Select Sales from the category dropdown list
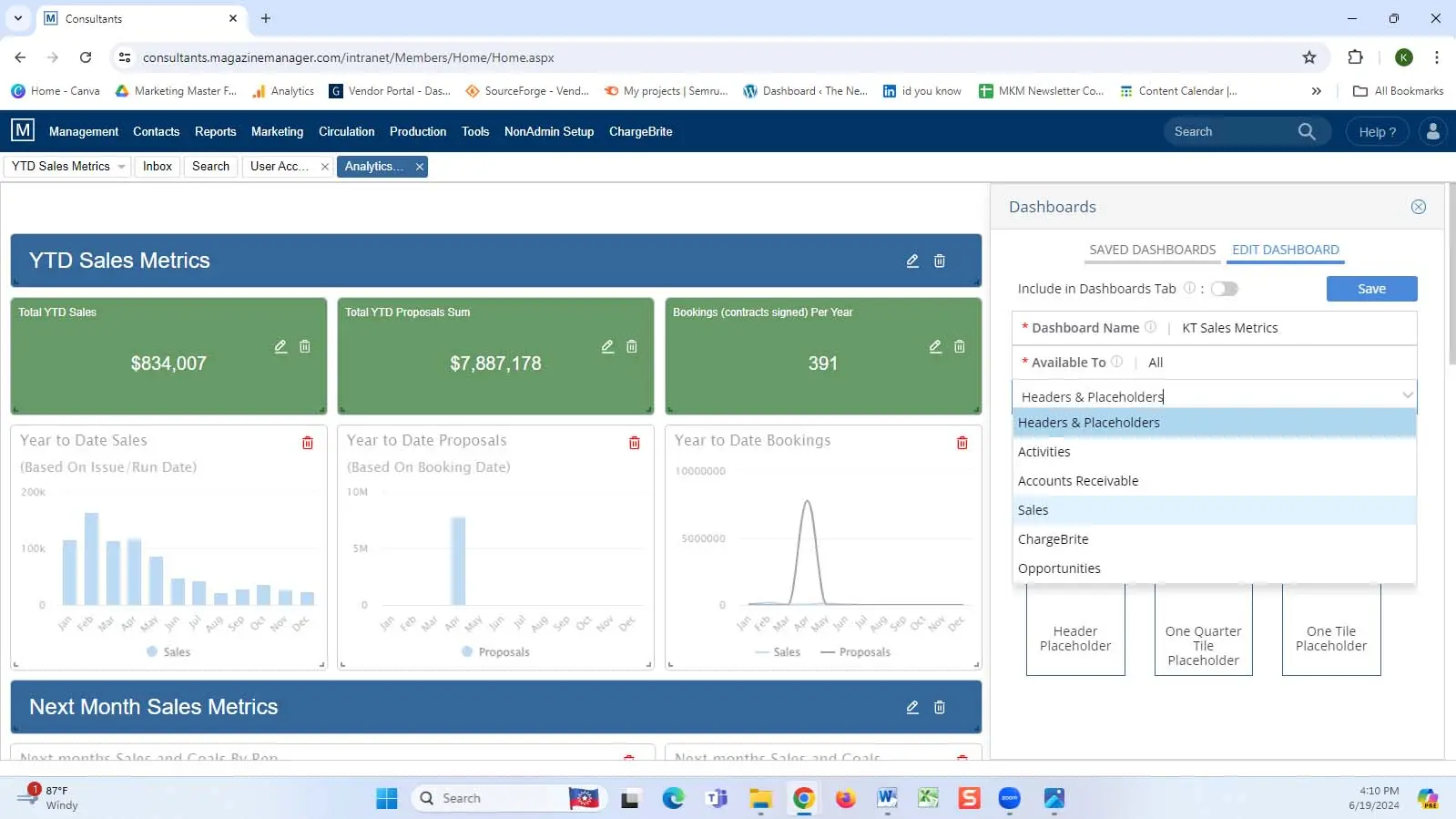The image size is (1456, 819). pyautogui.click(x=1033, y=510)
